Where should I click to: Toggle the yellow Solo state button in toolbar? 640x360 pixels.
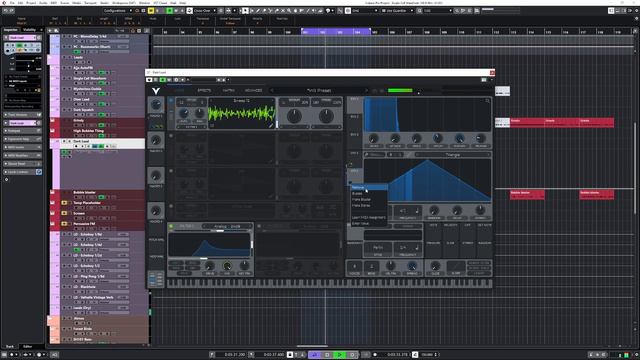(151, 11)
